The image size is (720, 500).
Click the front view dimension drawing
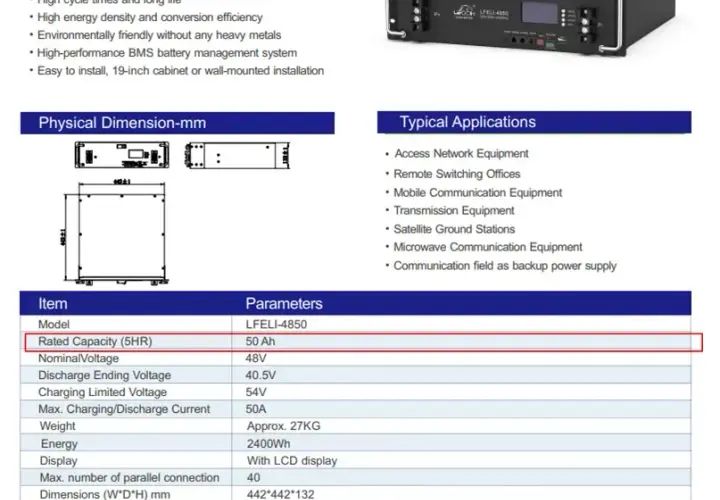(122, 155)
